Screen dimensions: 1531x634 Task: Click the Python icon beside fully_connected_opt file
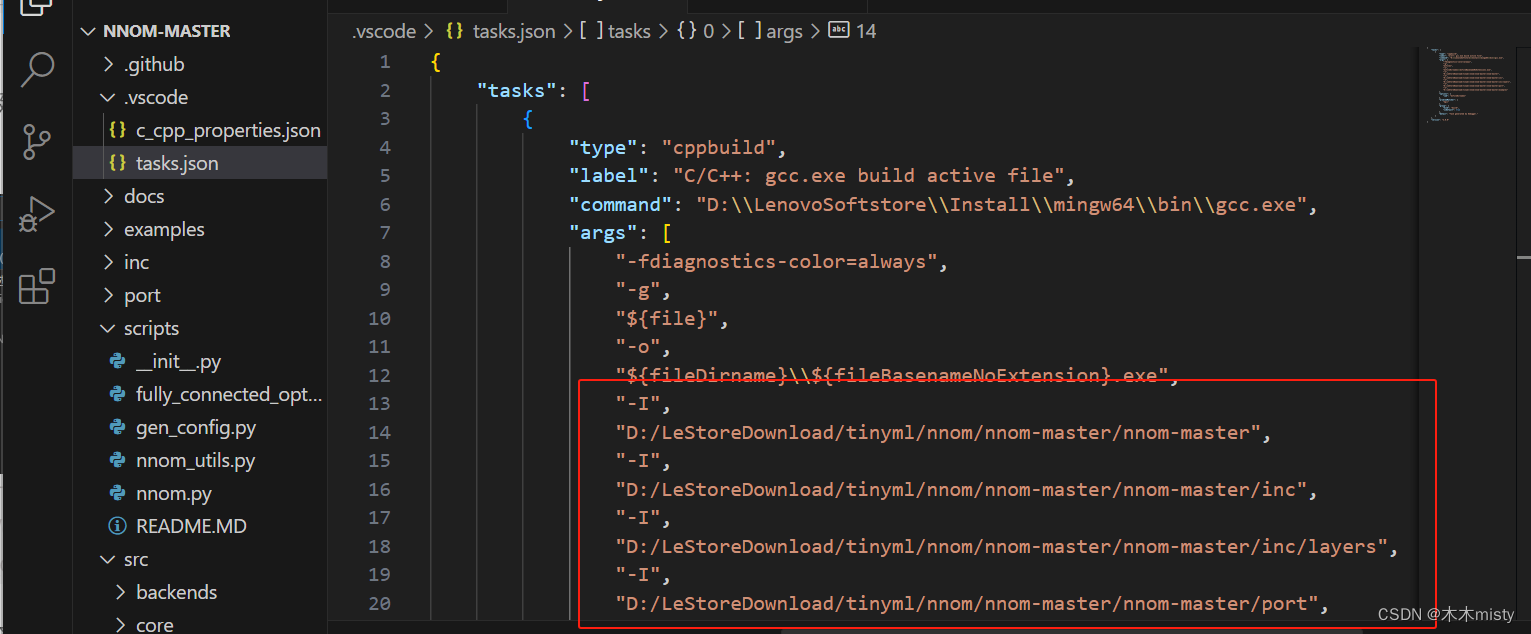point(117,394)
